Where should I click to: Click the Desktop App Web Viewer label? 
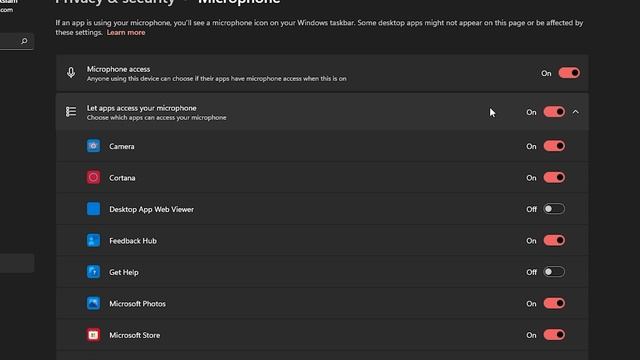[151, 209]
